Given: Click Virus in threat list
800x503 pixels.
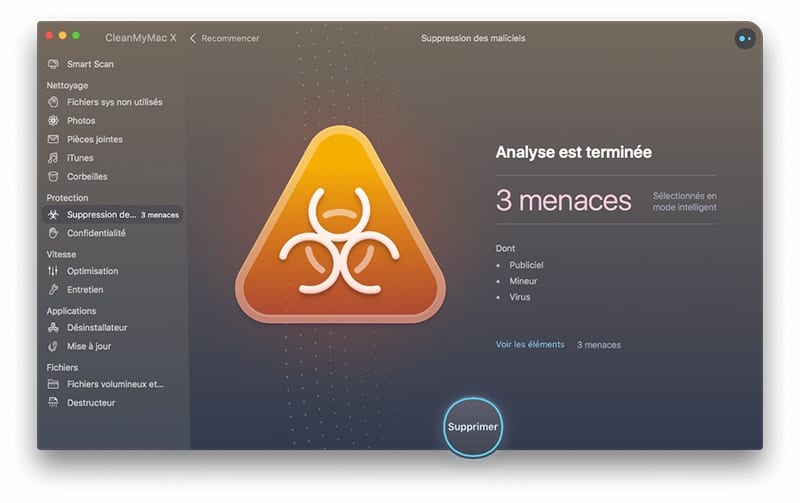Looking at the screenshot, I should (x=519, y=297).
